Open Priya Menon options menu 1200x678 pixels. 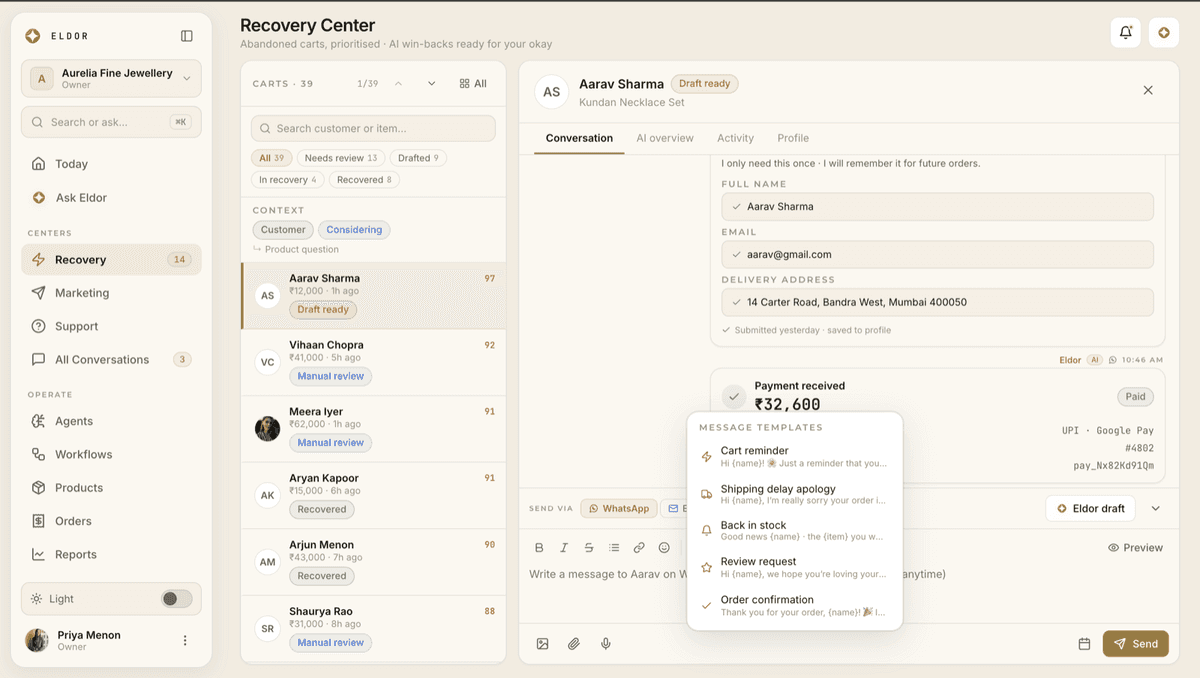185,640
